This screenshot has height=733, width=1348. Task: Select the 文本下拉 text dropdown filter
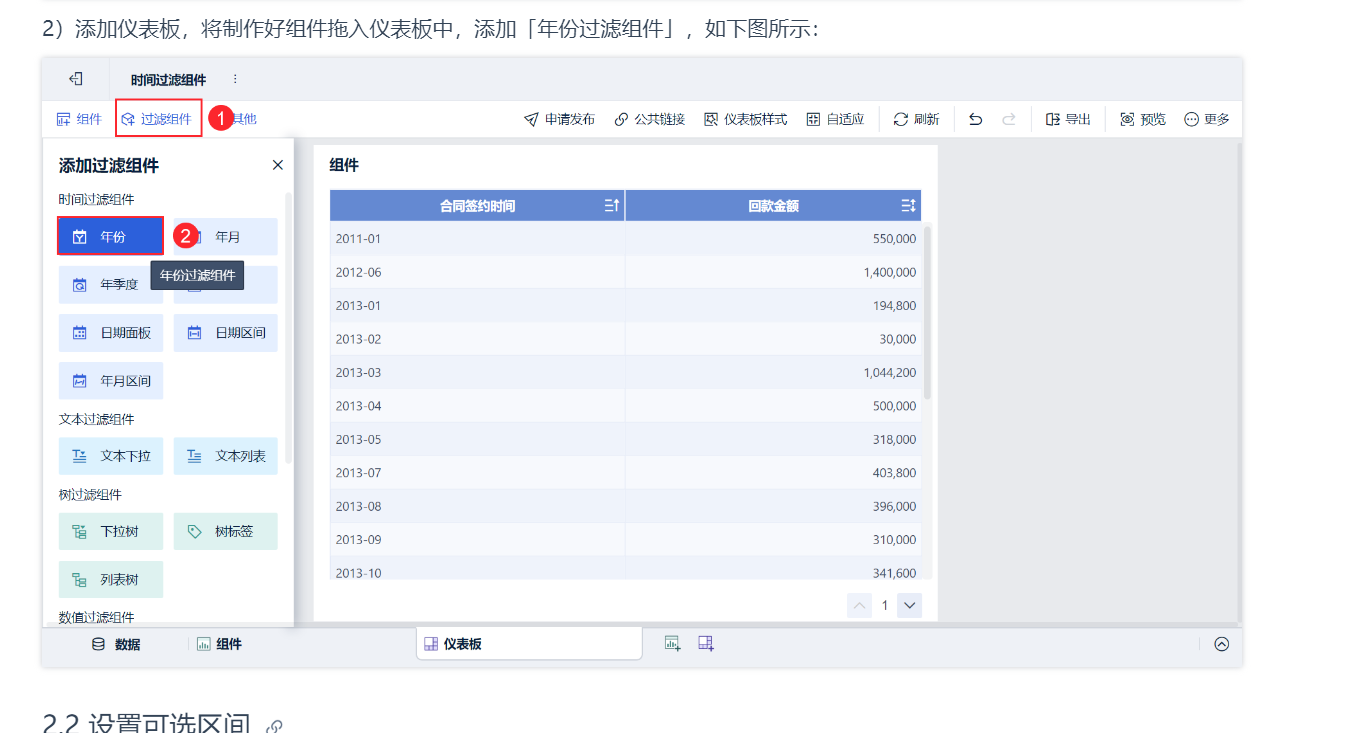click(x=110, y=456)
